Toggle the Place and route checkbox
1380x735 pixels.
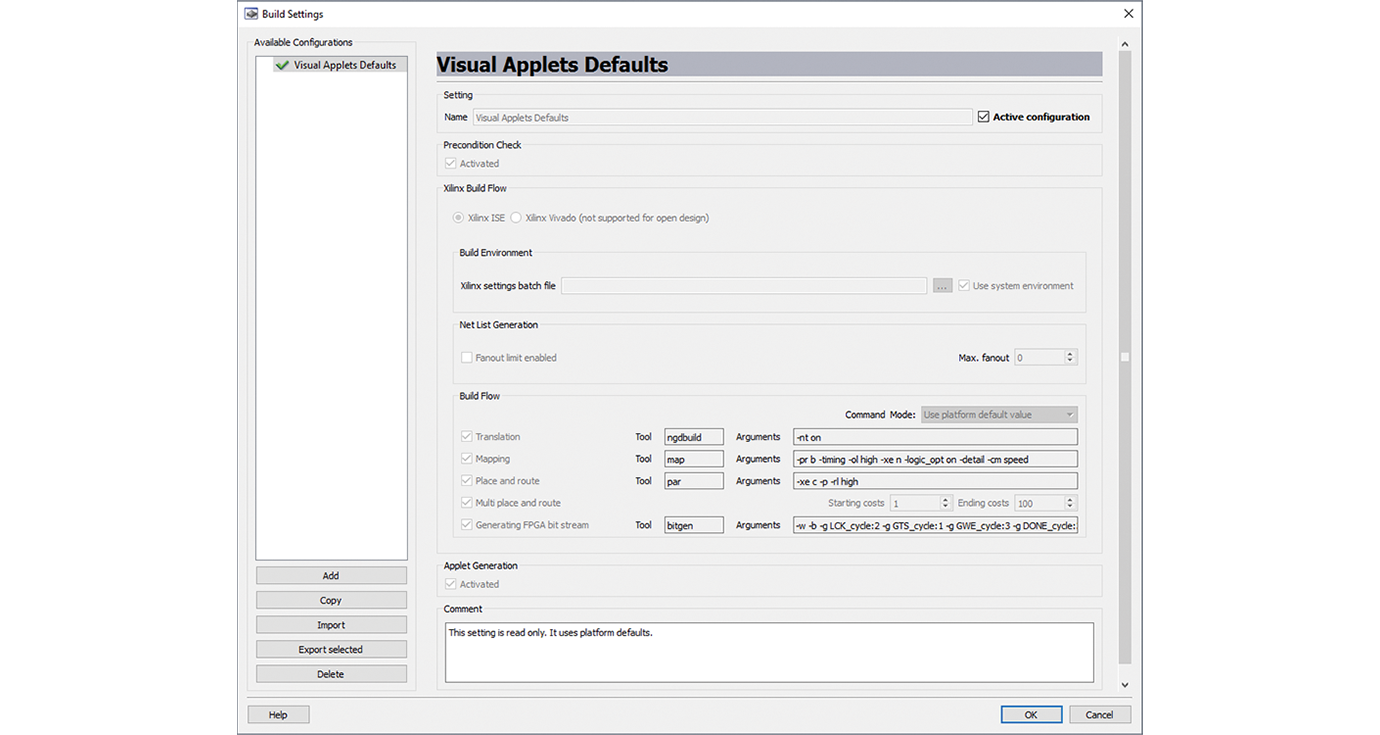click(466, 481)
